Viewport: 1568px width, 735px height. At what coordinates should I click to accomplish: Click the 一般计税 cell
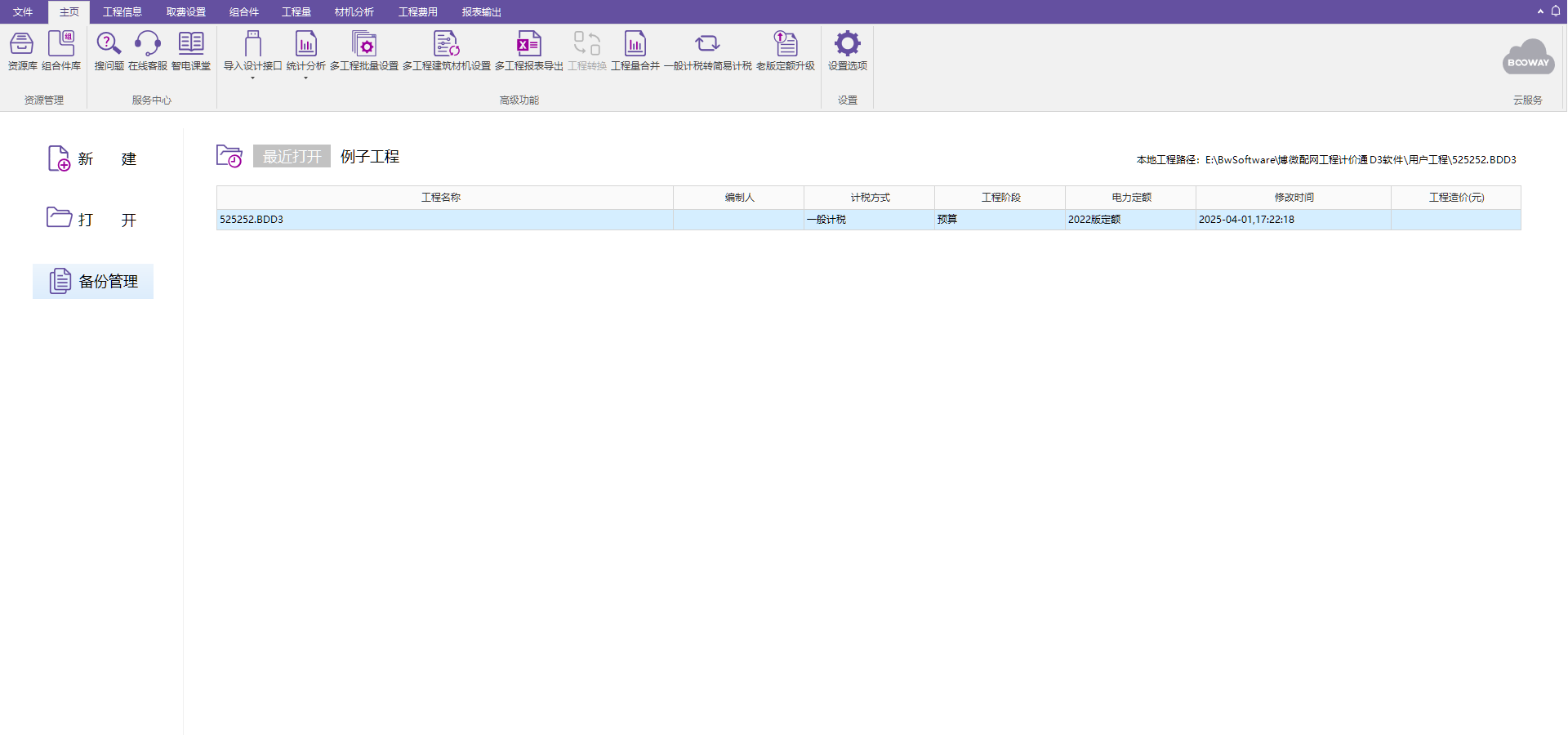pyautogui.click(x=870, y=220)
